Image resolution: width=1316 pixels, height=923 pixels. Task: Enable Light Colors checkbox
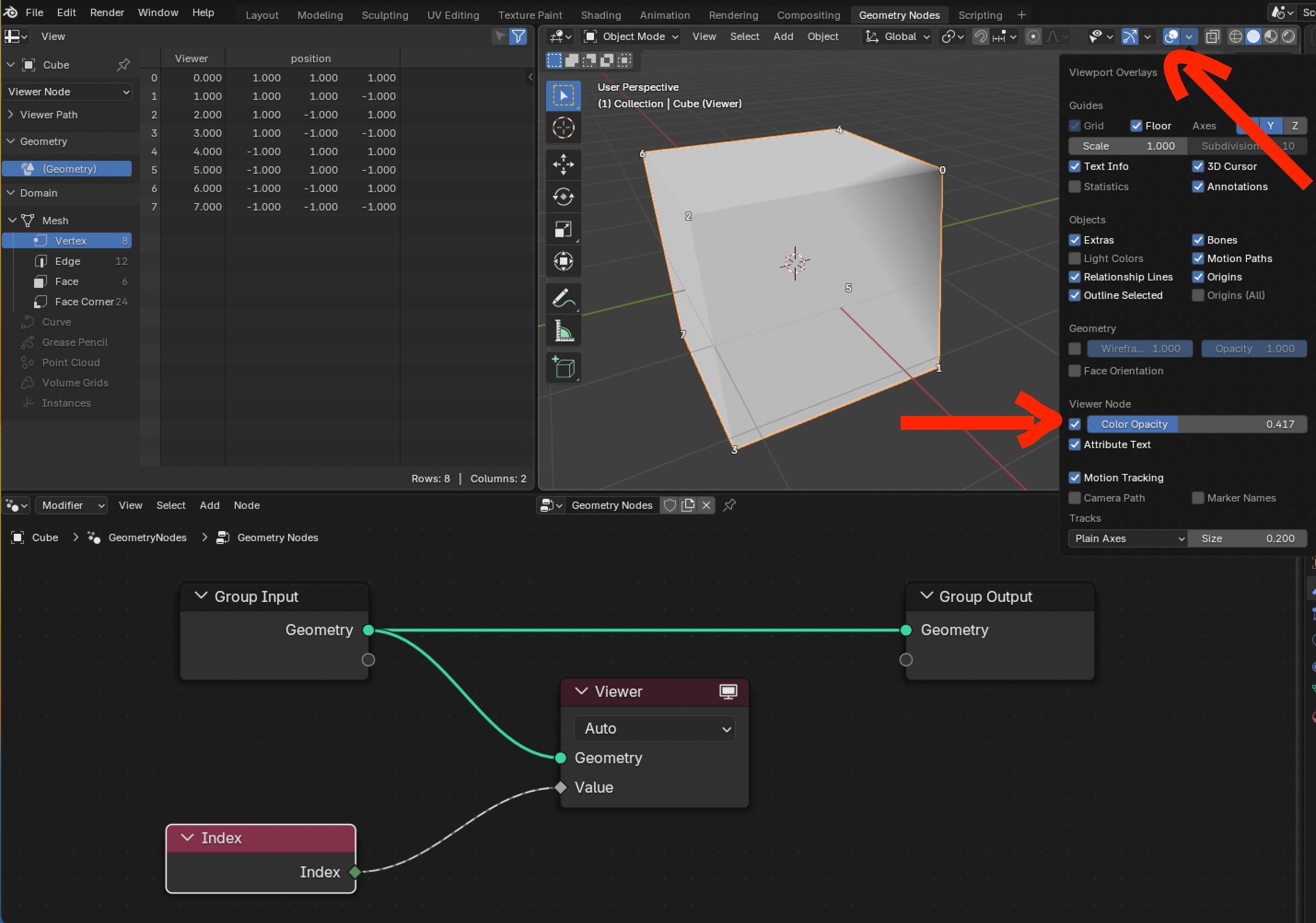click(1075, 258)
